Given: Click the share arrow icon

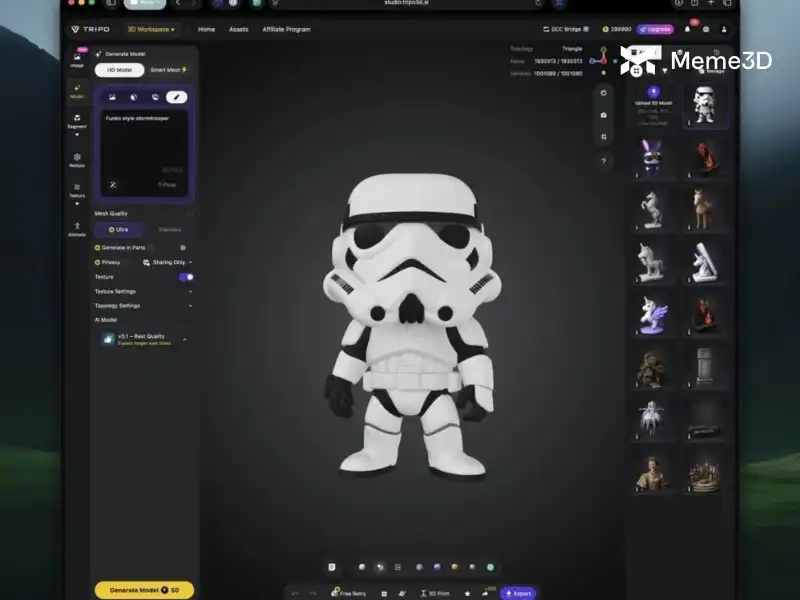Looking at the screenshot, I should (485, 593).
